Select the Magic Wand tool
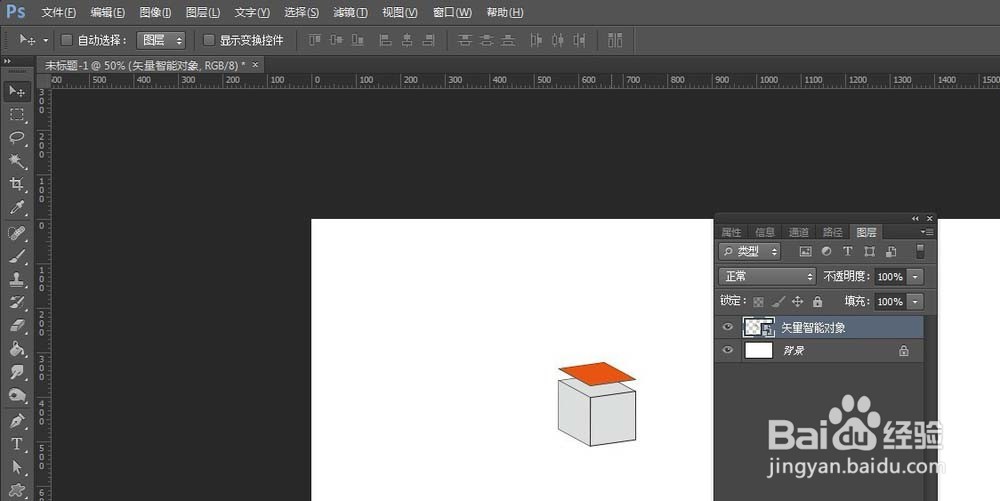This screenshot has height=501, width=1000. click(x=17, y=161)
